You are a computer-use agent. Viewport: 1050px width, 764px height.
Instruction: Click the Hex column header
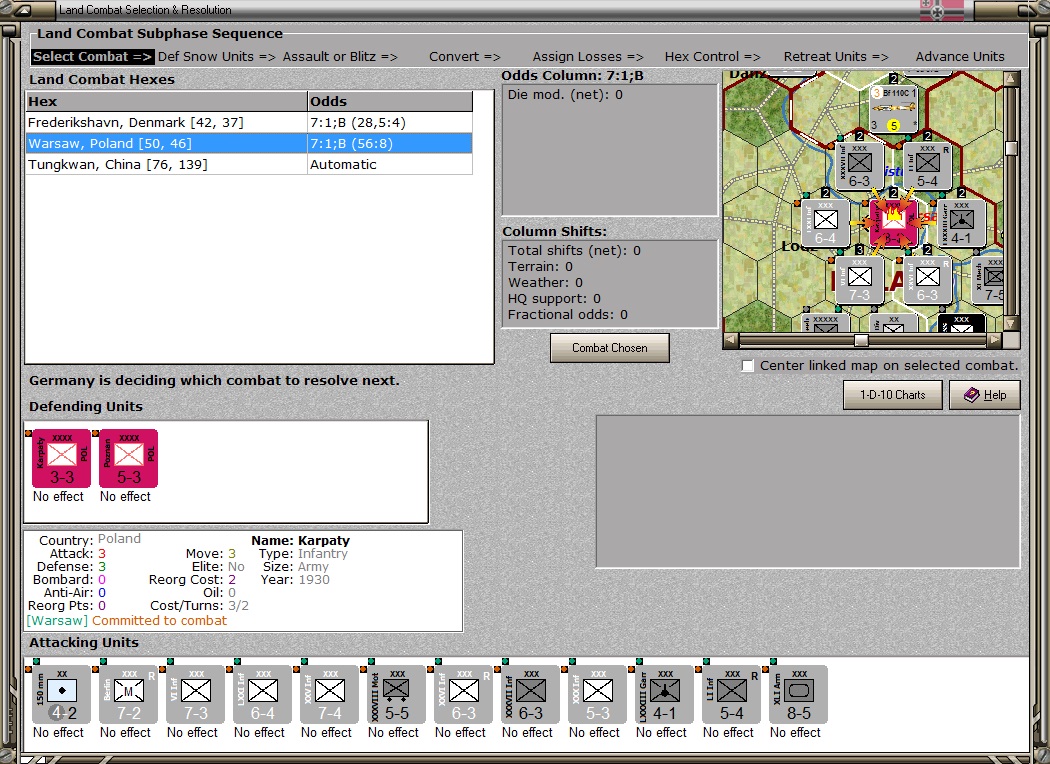click(166, 102)
